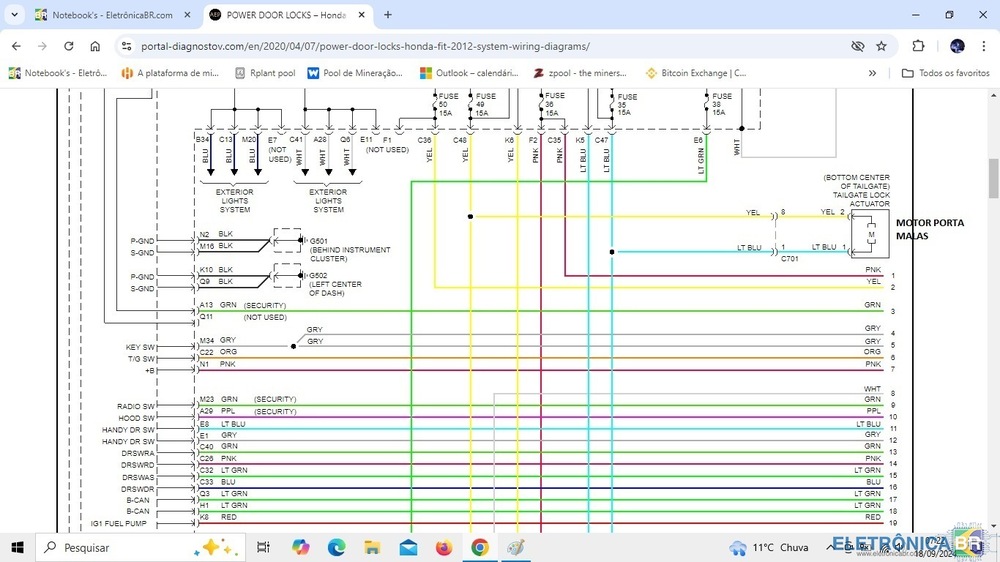
Task: Select the POWER DOOR LOCKS tab
Action: (285, 15)
